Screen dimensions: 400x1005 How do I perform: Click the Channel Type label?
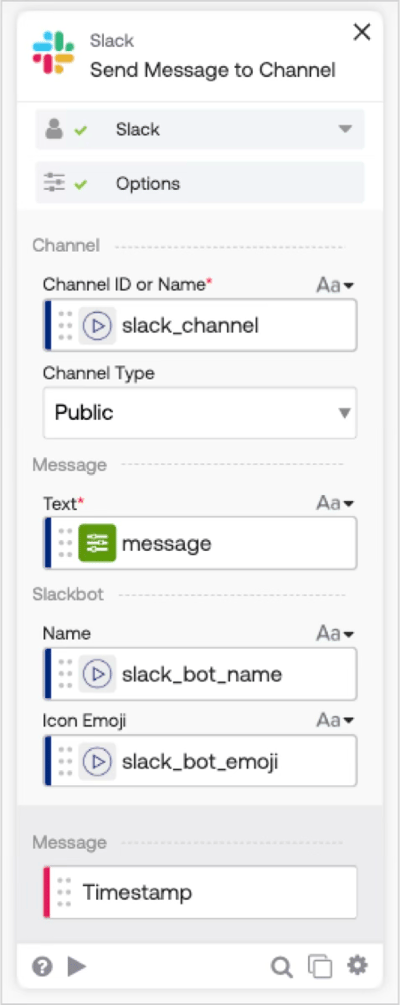point(99,373)
